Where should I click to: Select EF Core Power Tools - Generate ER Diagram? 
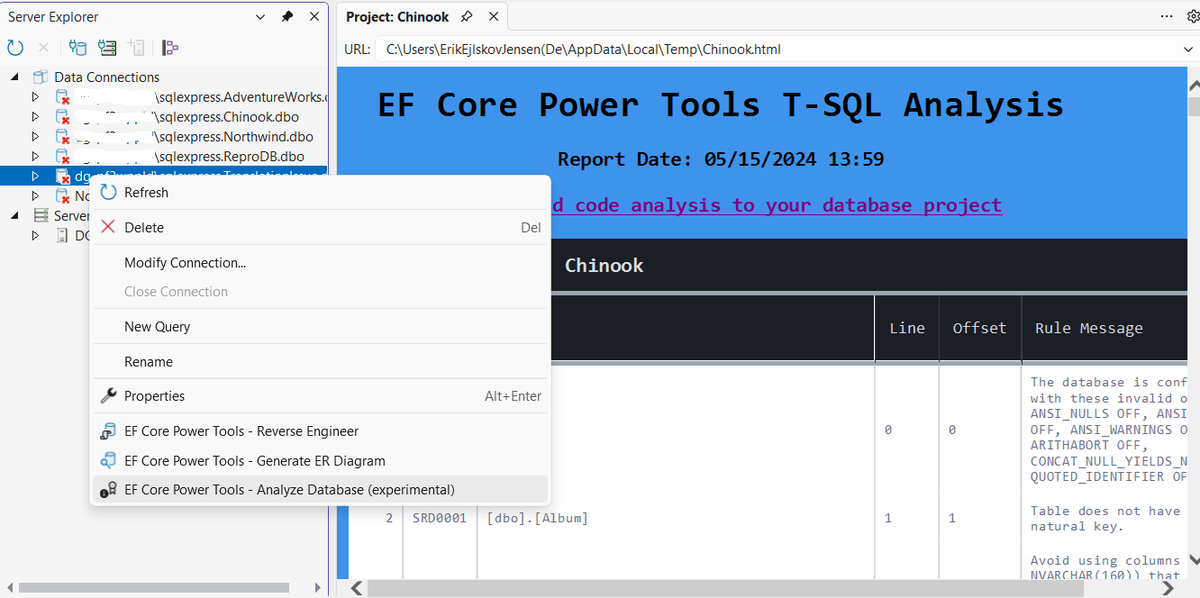320,461
